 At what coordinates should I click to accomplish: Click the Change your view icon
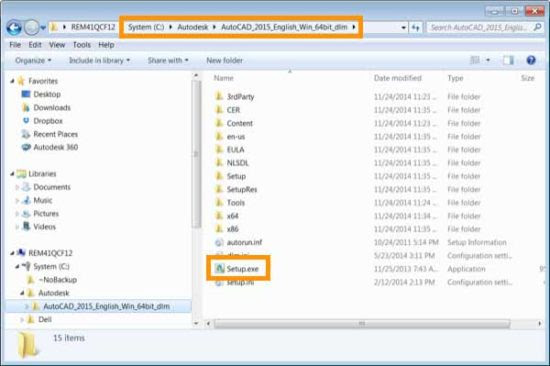coord(475,60)
